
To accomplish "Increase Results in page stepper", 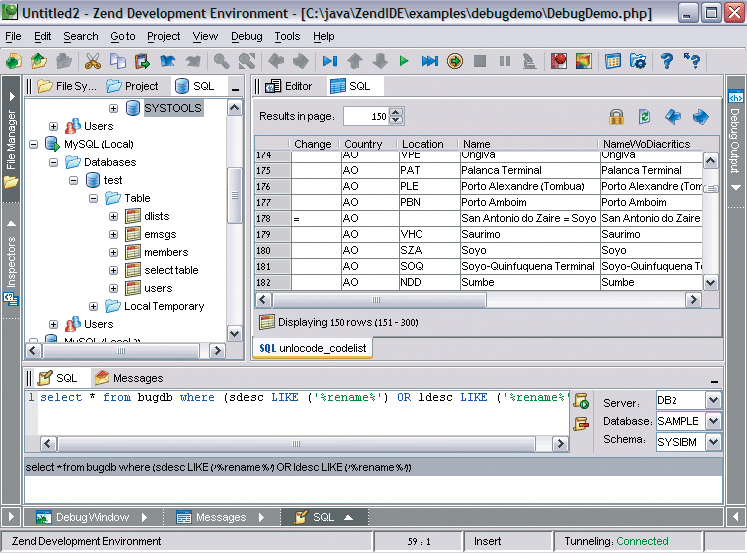I will [x=396, y=112].
